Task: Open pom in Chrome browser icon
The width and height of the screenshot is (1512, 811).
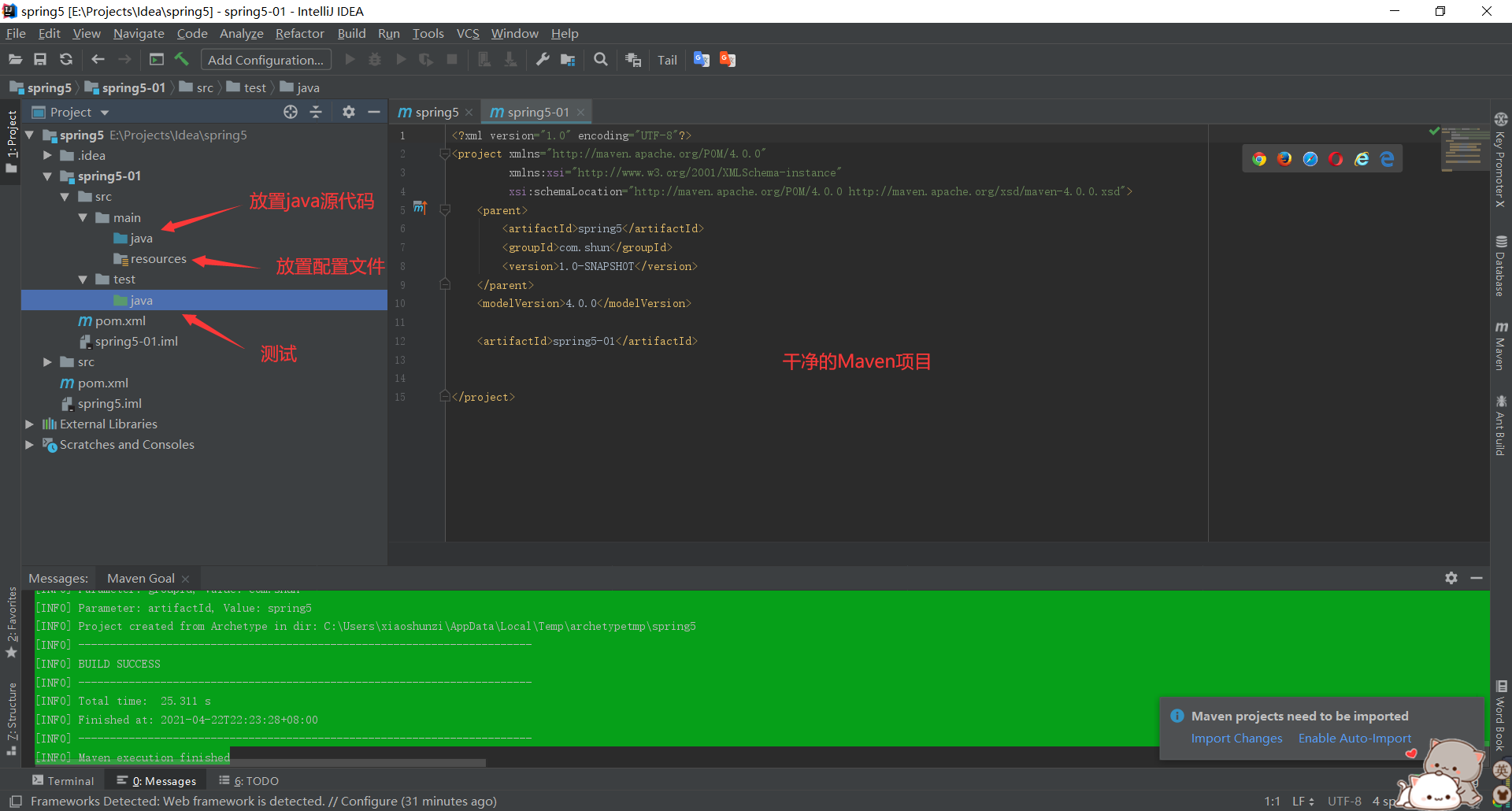Action: coord(1259,159)
